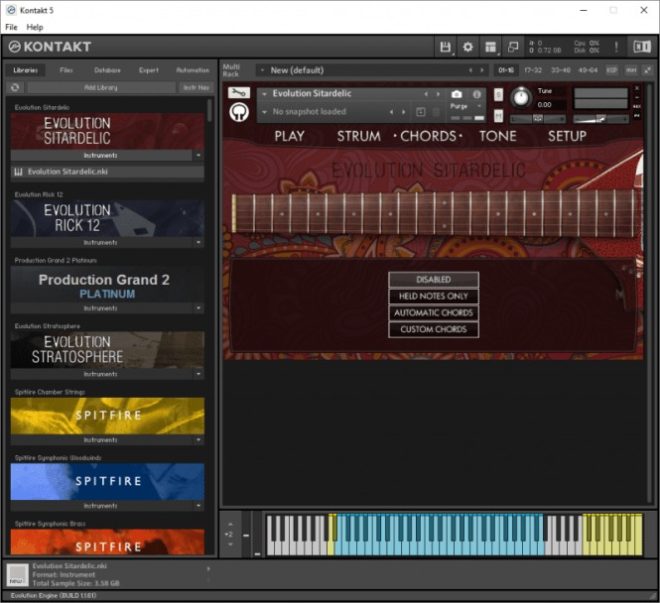This screenshot has width=660, height=603.
Task: Click the Orange Tree Samples logo
Action: (239, 112)
